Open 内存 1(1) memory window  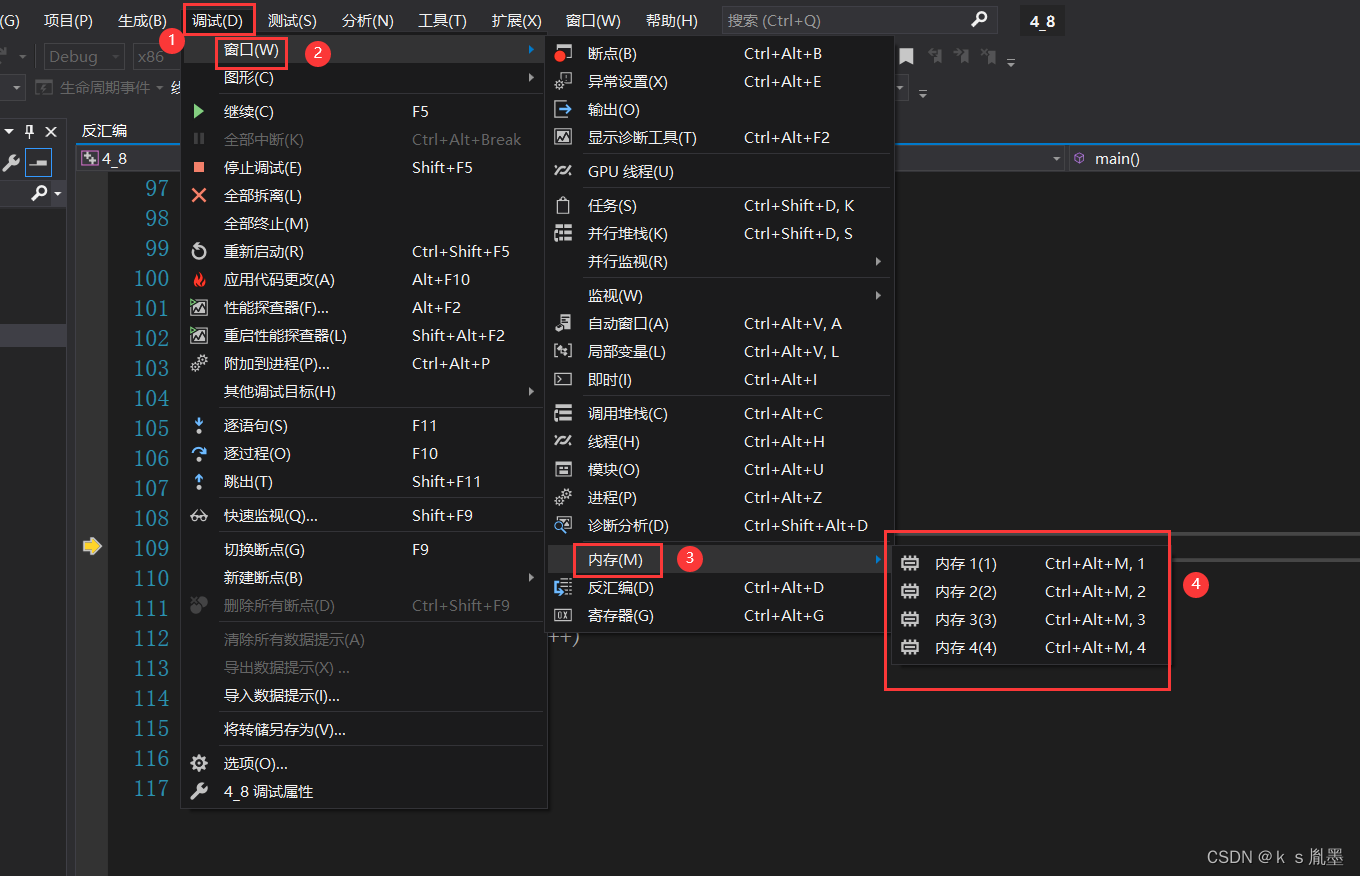[x=1027, y=564]
